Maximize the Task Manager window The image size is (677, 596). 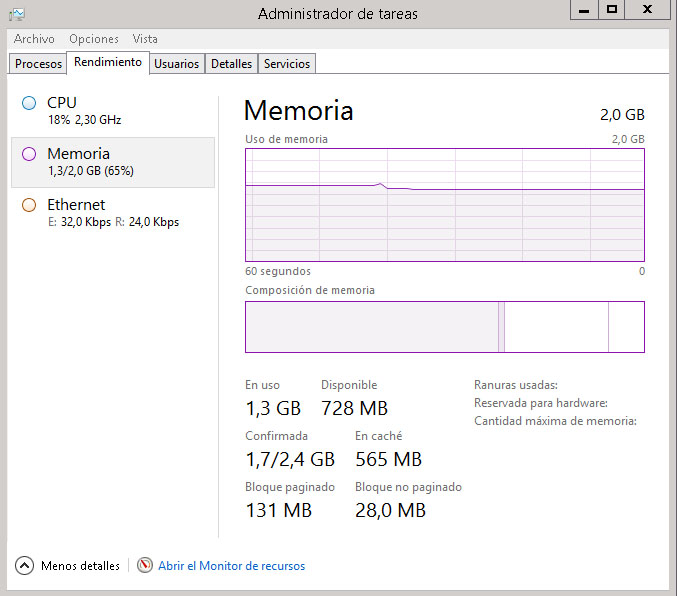tap(612, 9)
